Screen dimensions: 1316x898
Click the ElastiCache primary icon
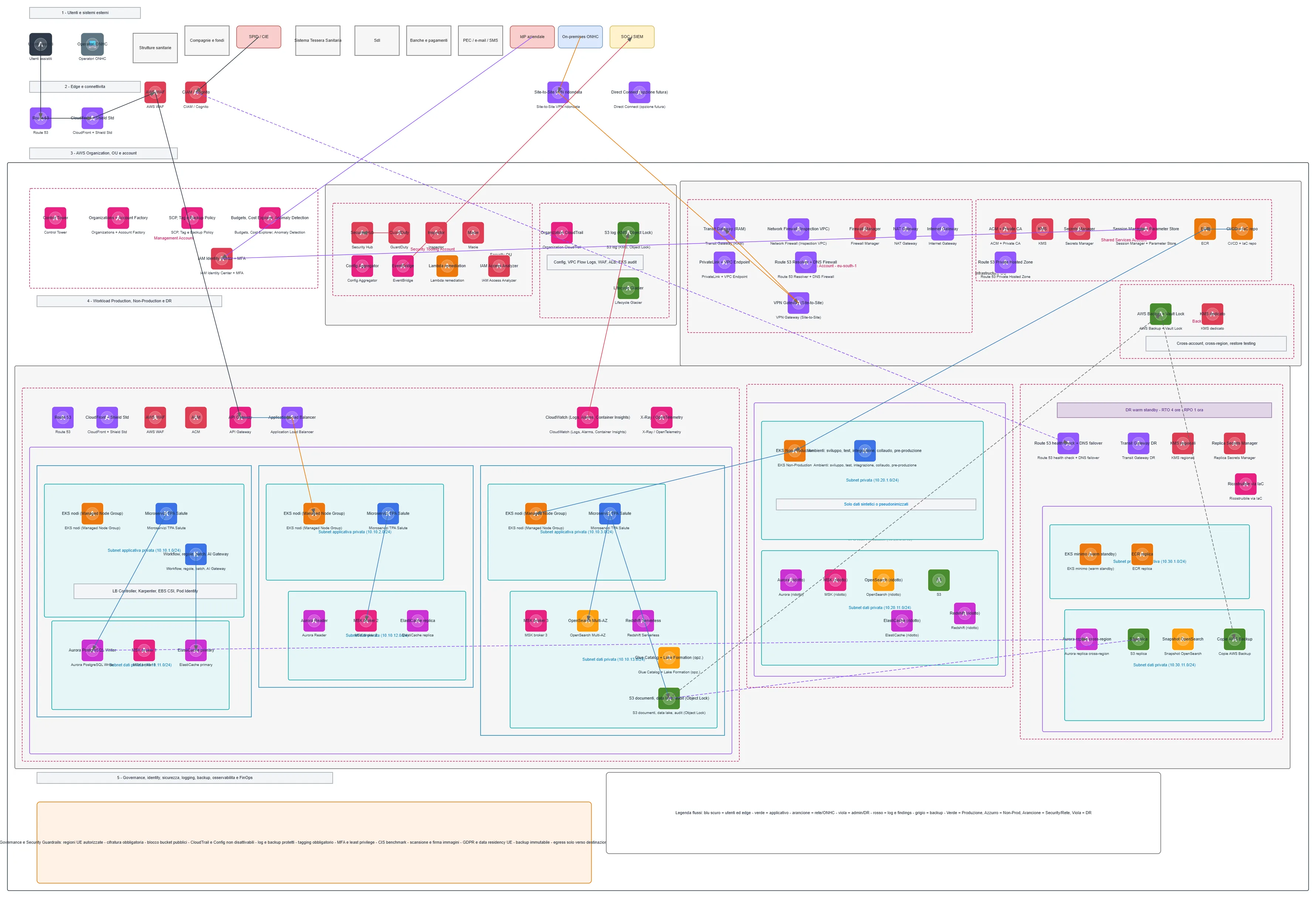(x=196, y=650)
